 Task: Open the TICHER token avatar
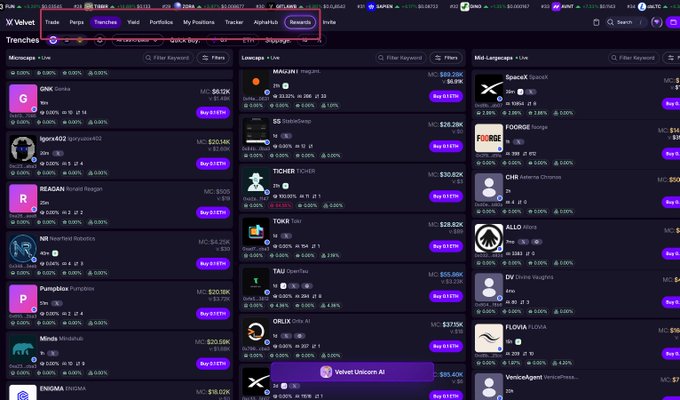[x=256, y=181]
